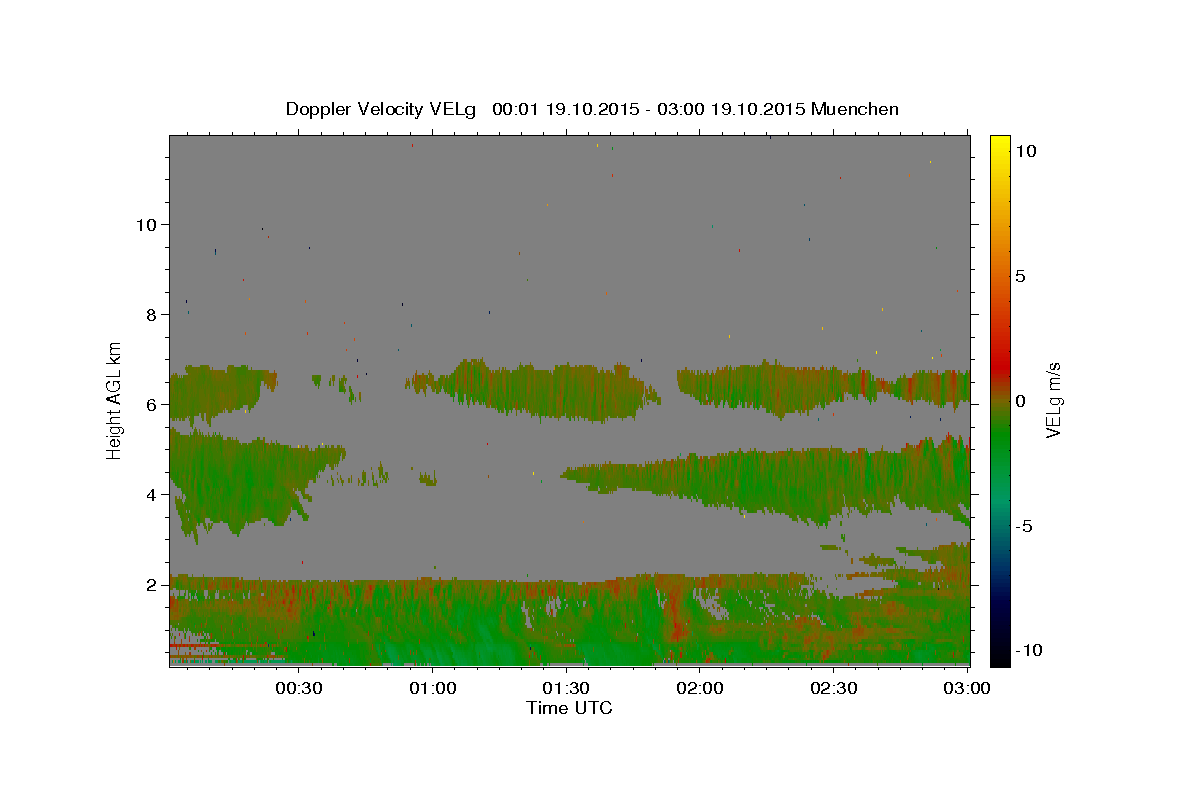Click the 01:30 time tick label
This screenshot has height=800, width=1200.
(x=566, y=688)
